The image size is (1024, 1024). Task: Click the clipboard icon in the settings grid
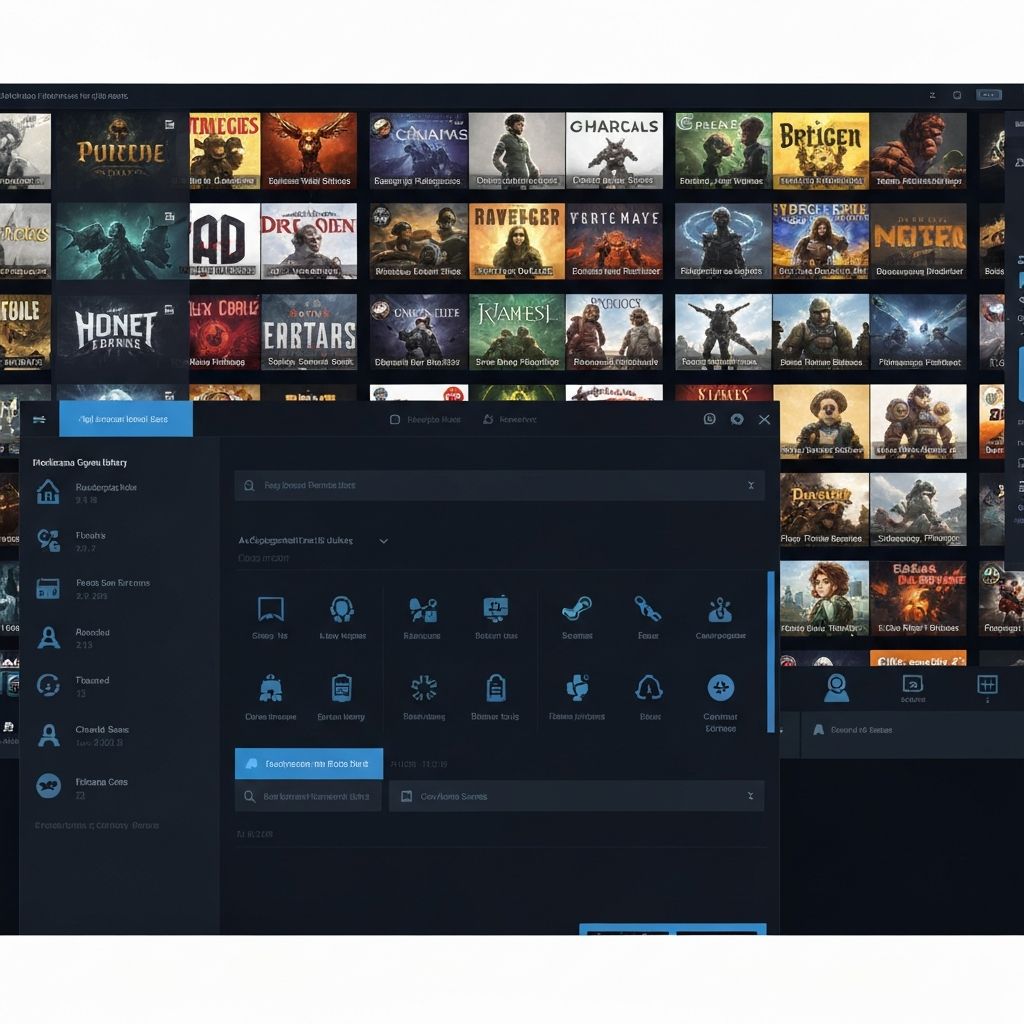(x=342, y=689)
